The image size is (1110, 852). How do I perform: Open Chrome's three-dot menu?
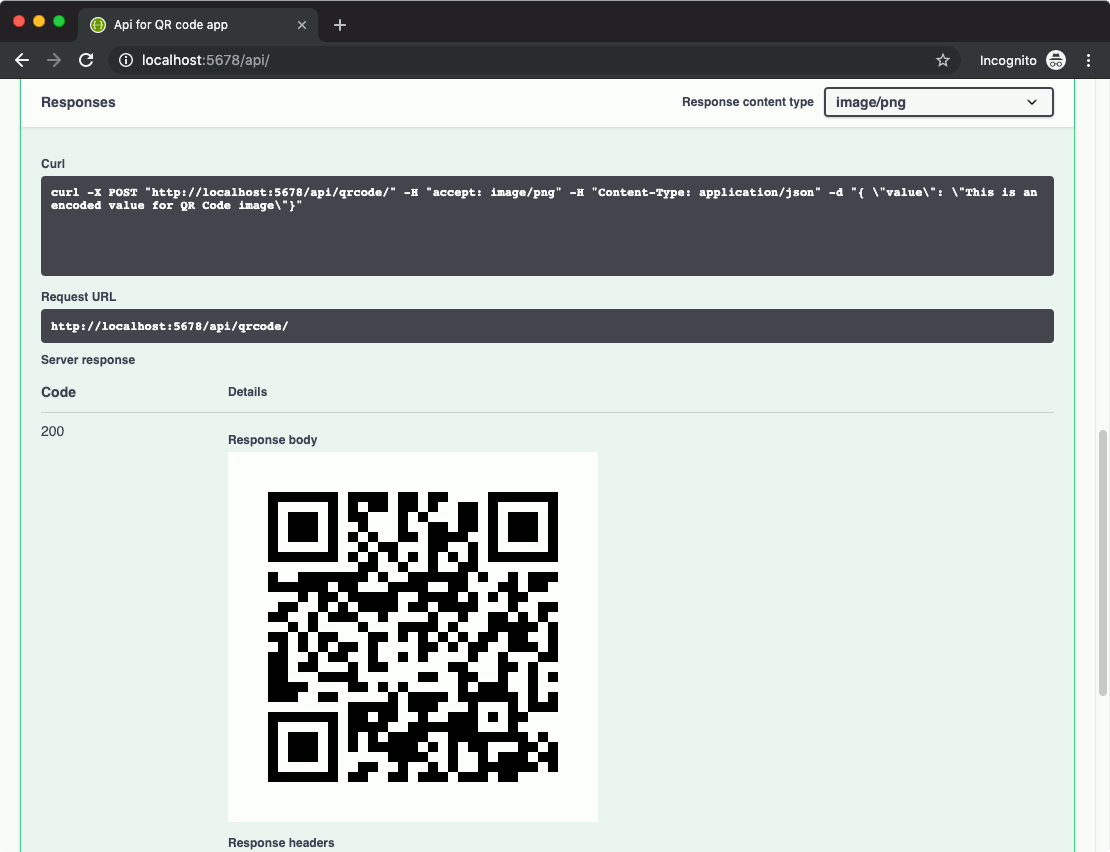pyautogui.click(x=1089, y=60)
